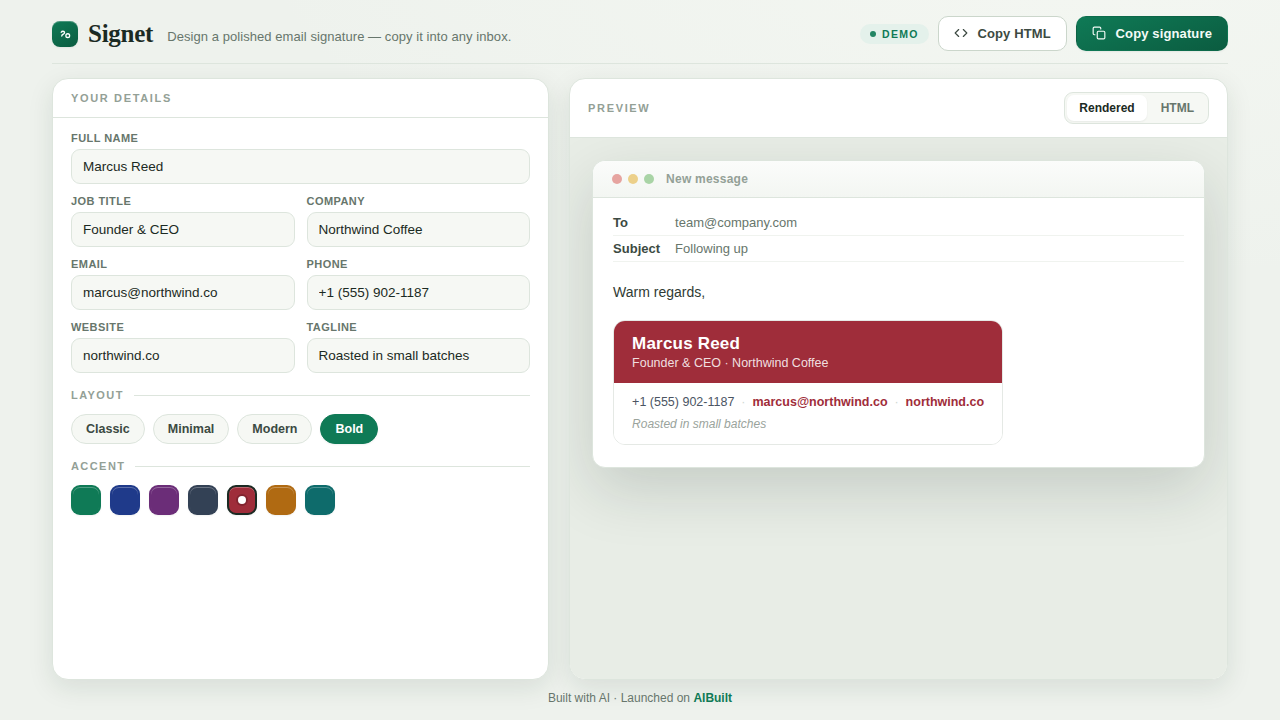Focus the Company input field

tap(418, 230)
